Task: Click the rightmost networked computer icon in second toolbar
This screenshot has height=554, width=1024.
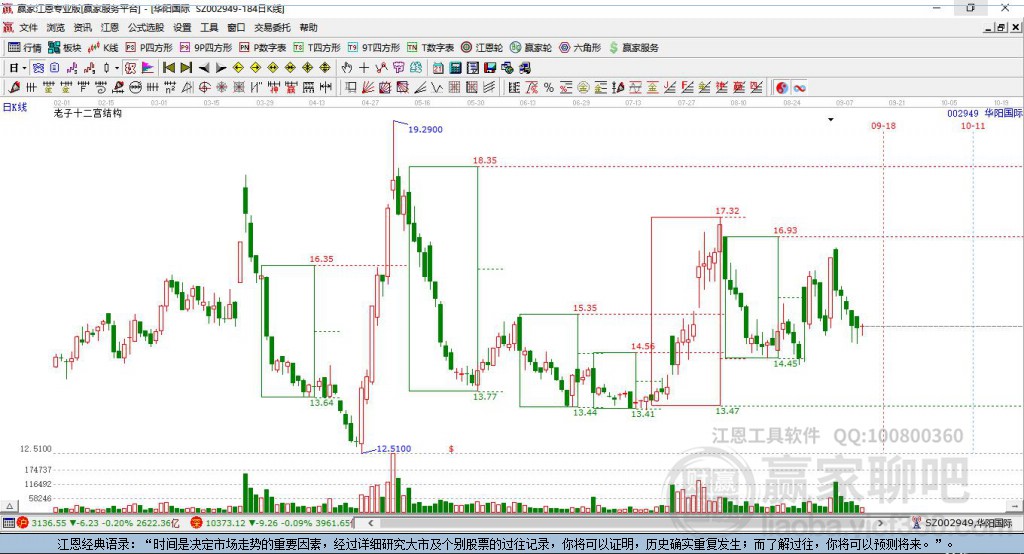Action: [525, 68]
